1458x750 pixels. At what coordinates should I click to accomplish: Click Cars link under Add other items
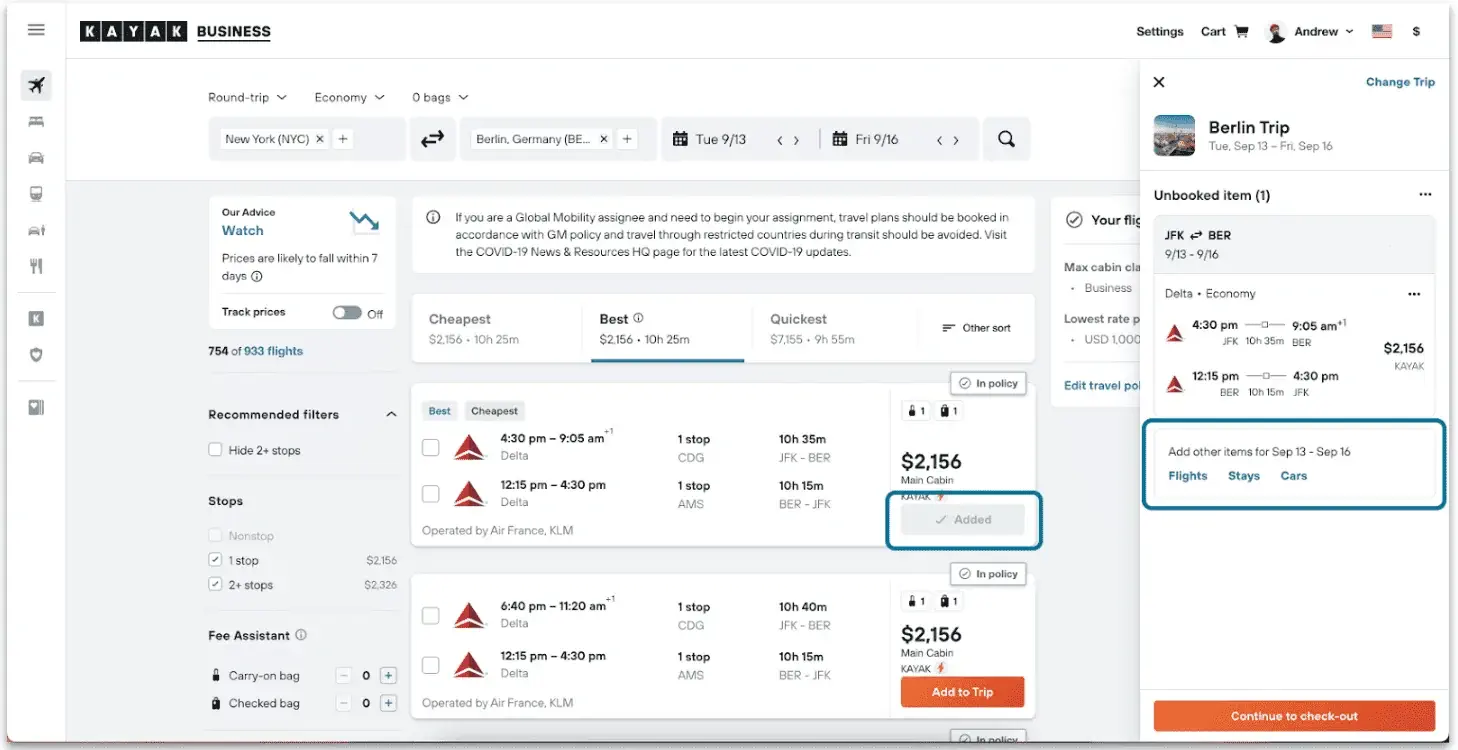point(1294,476)
